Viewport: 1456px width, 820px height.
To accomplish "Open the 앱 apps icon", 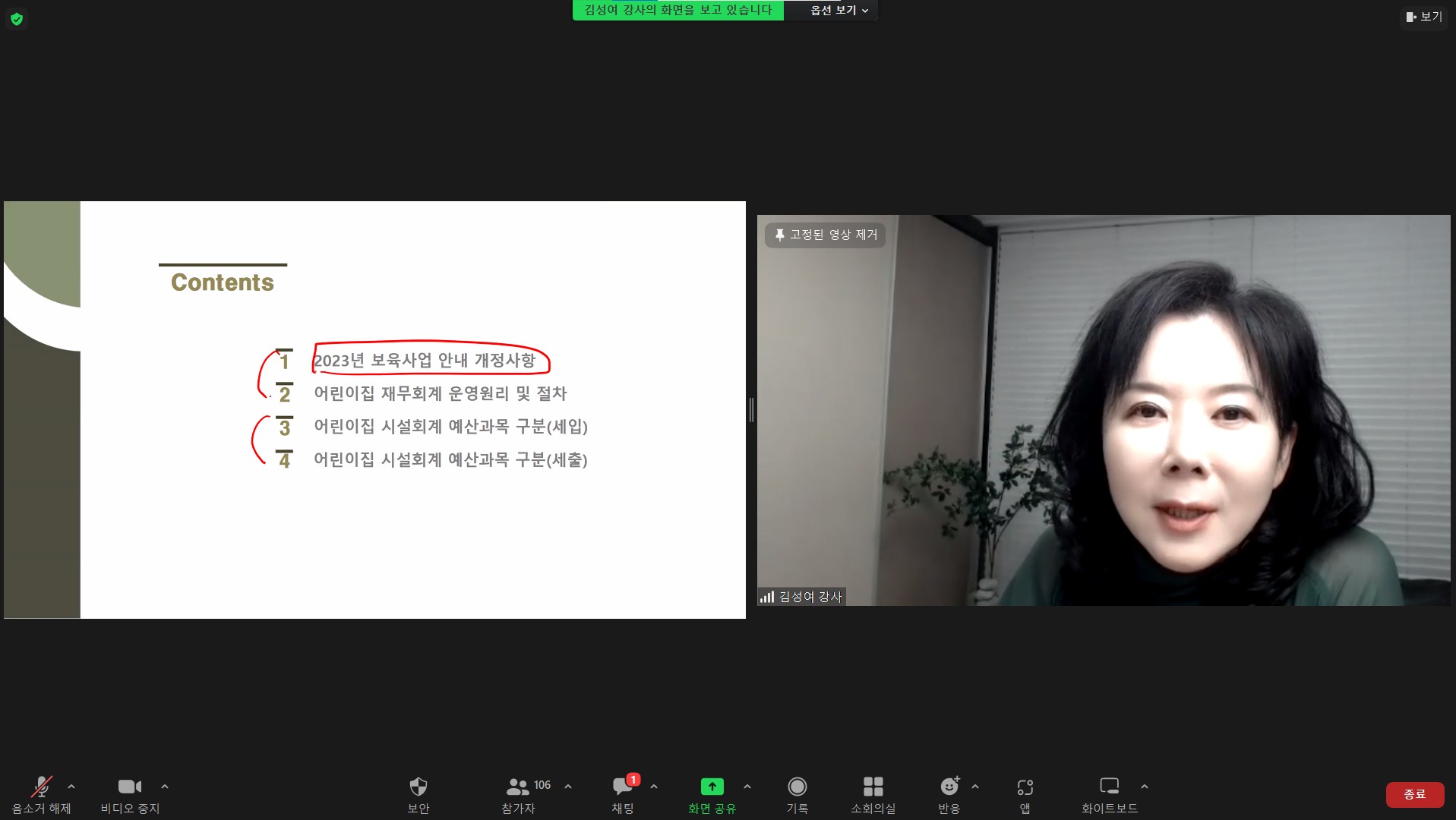I will 1025,794.
